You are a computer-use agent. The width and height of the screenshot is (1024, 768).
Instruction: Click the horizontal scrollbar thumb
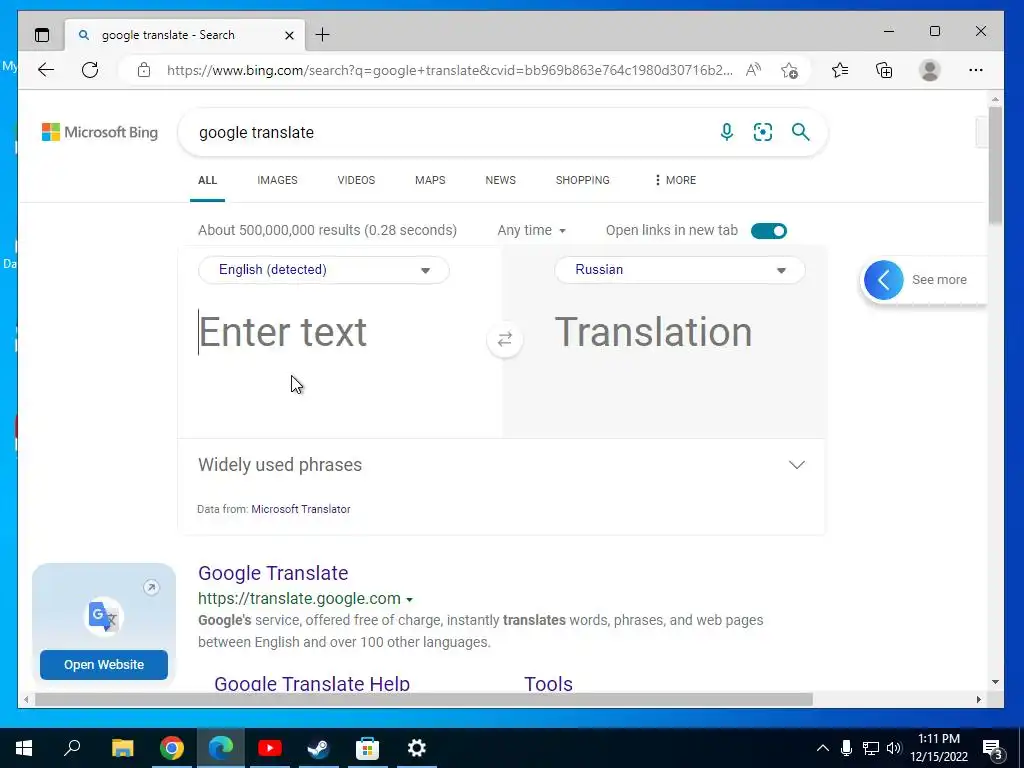coord(424,699)
